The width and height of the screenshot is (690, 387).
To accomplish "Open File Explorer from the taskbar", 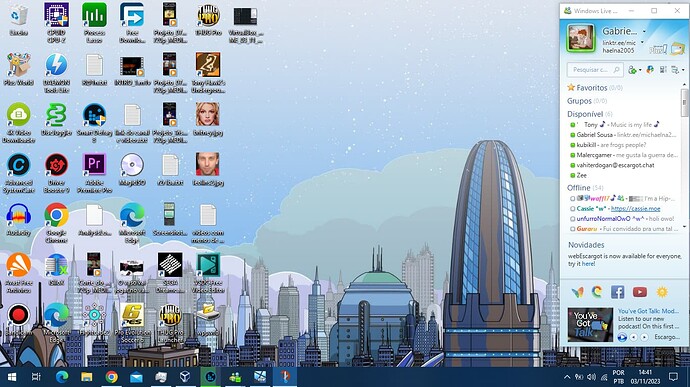I will (x=87, y=377).
